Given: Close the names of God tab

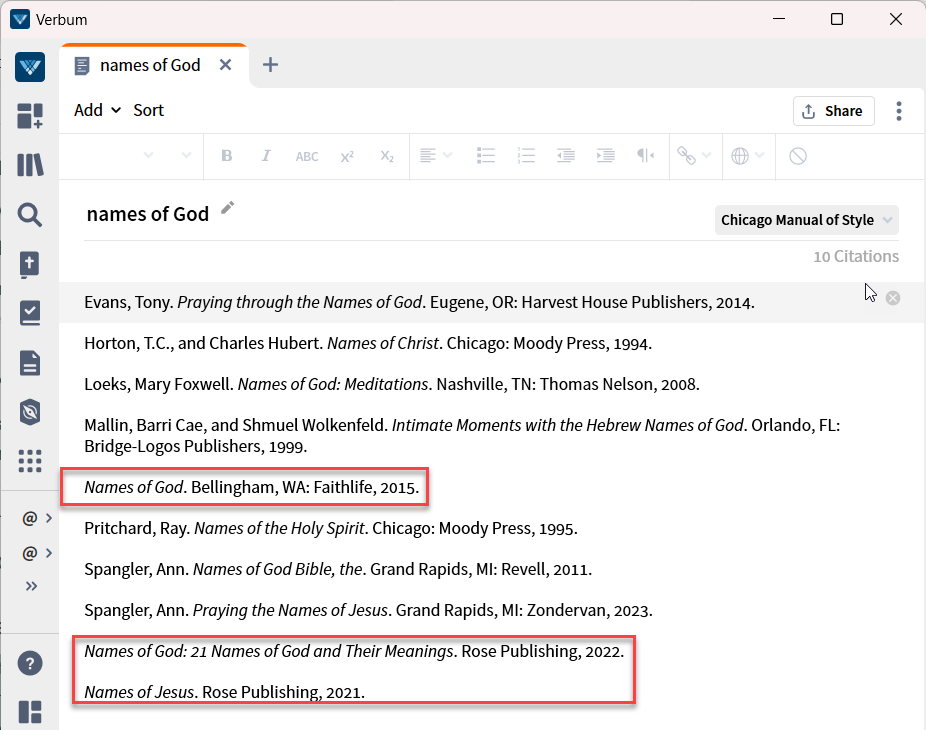Looking at the screenshot, I should [x=226, y=65].
